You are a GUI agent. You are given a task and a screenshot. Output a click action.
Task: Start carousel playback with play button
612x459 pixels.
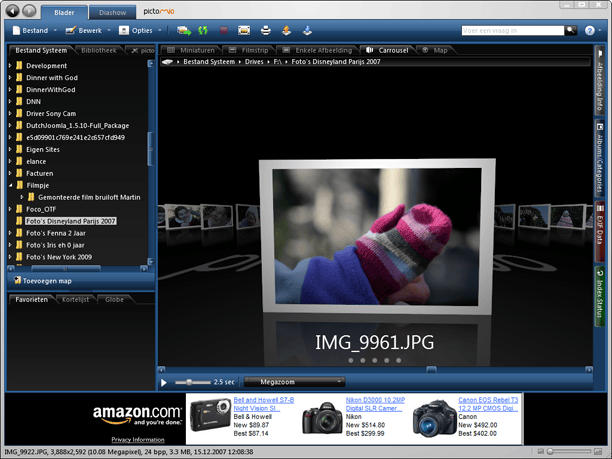(164, 382)
